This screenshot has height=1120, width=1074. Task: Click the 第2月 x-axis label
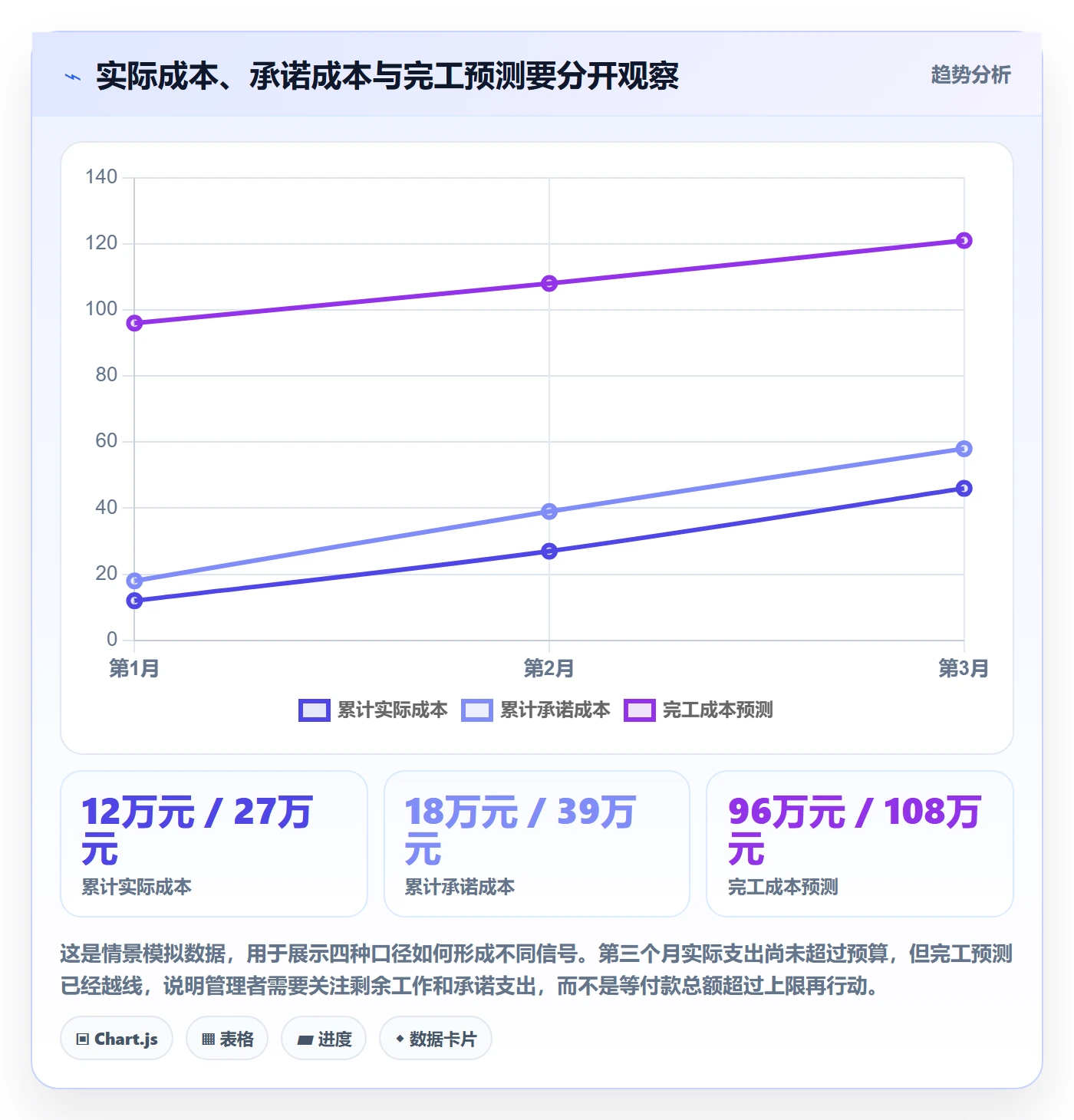click(x=549, y=668)
